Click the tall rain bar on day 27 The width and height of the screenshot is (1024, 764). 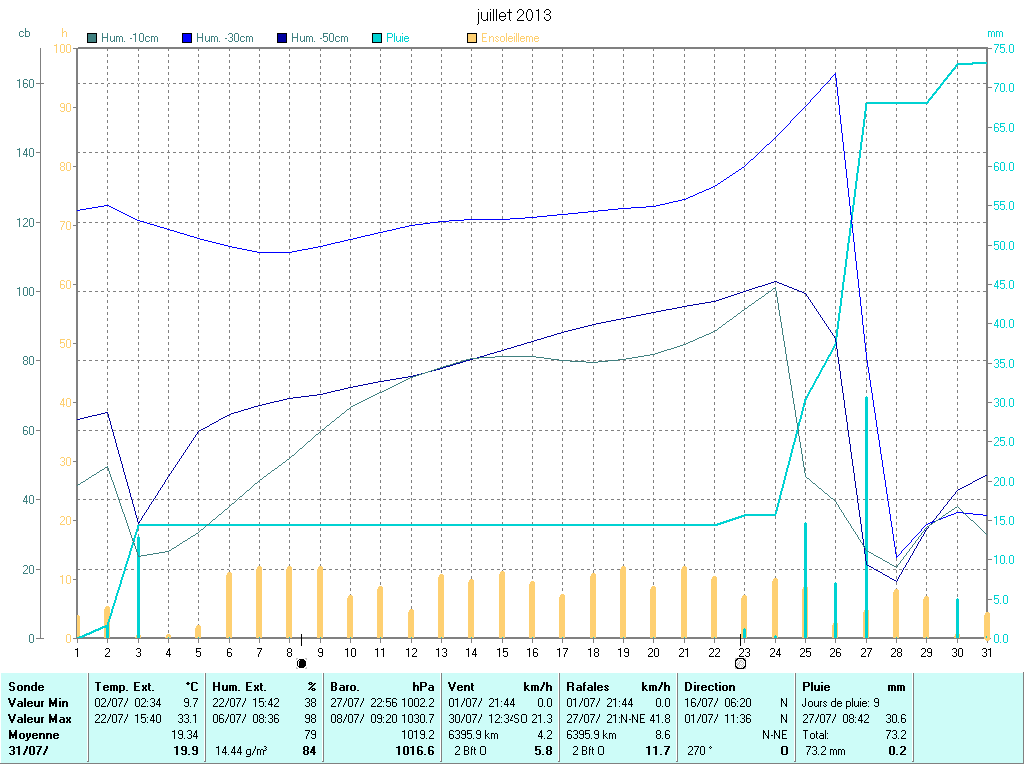tap(866, 500)
